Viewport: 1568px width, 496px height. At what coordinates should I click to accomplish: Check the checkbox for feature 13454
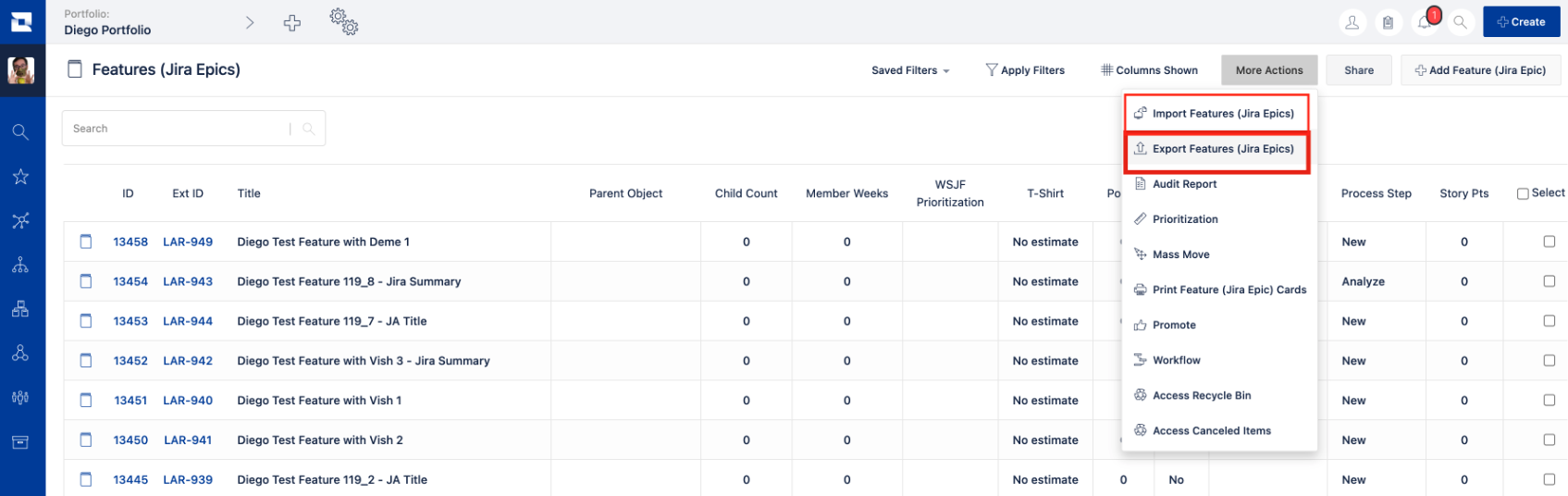1549,281
